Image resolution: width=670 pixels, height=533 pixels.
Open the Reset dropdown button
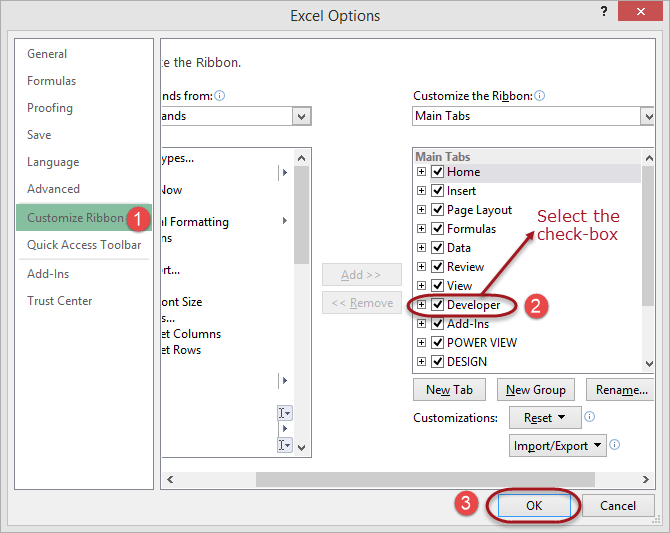click(544, 417)
